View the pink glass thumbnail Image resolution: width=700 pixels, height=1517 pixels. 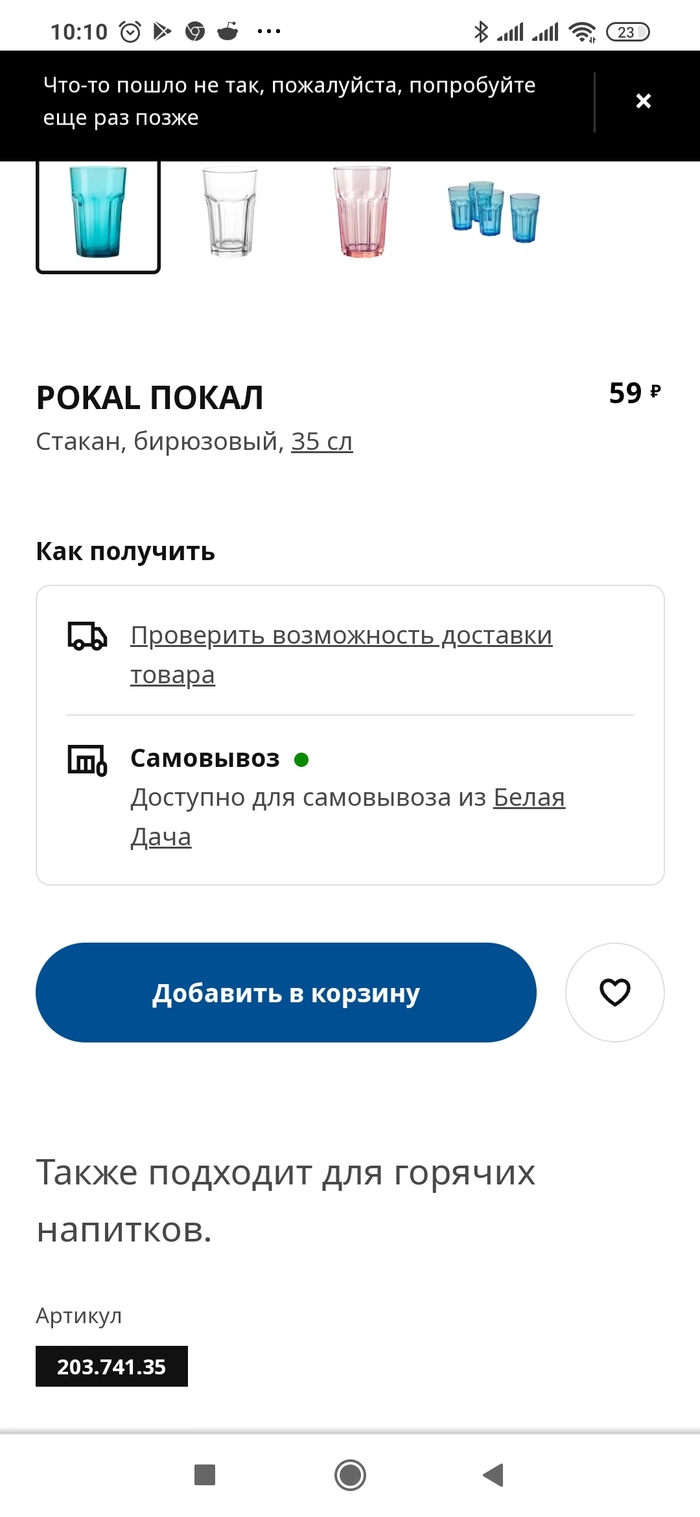(360, 214)
